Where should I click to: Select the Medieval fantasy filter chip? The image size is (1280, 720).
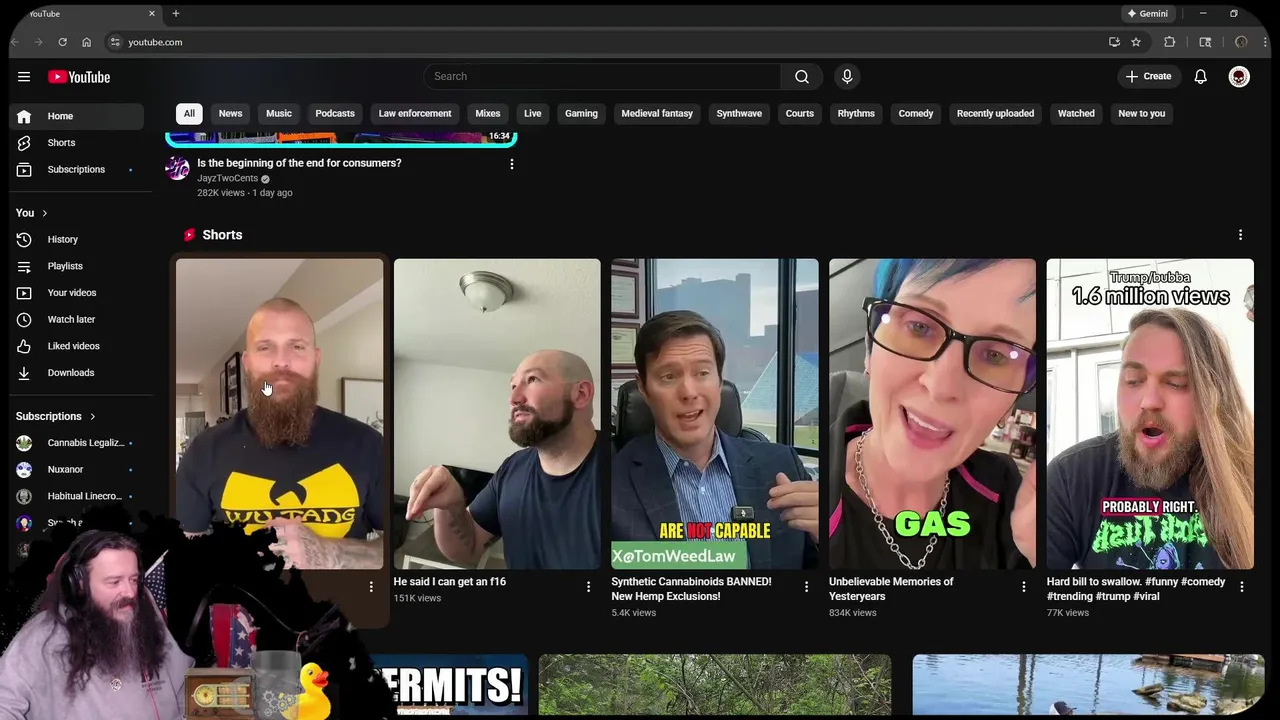click(x=657, y=114)
